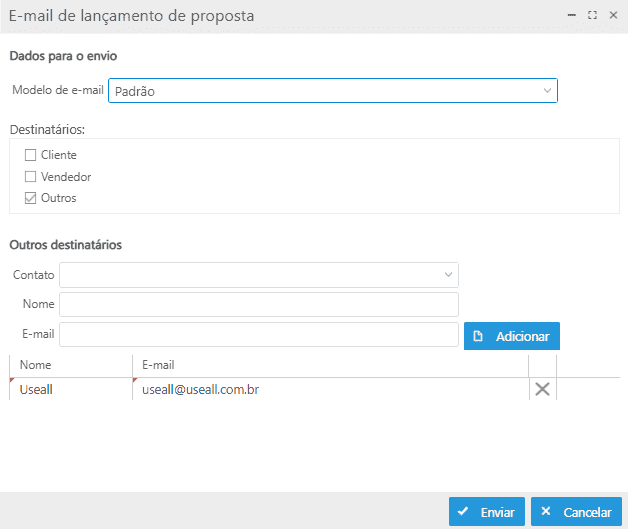Select the Useall name cell in grid
This screenshot has width=628, height=529.
pyautogui.click(x=70, y=389)
